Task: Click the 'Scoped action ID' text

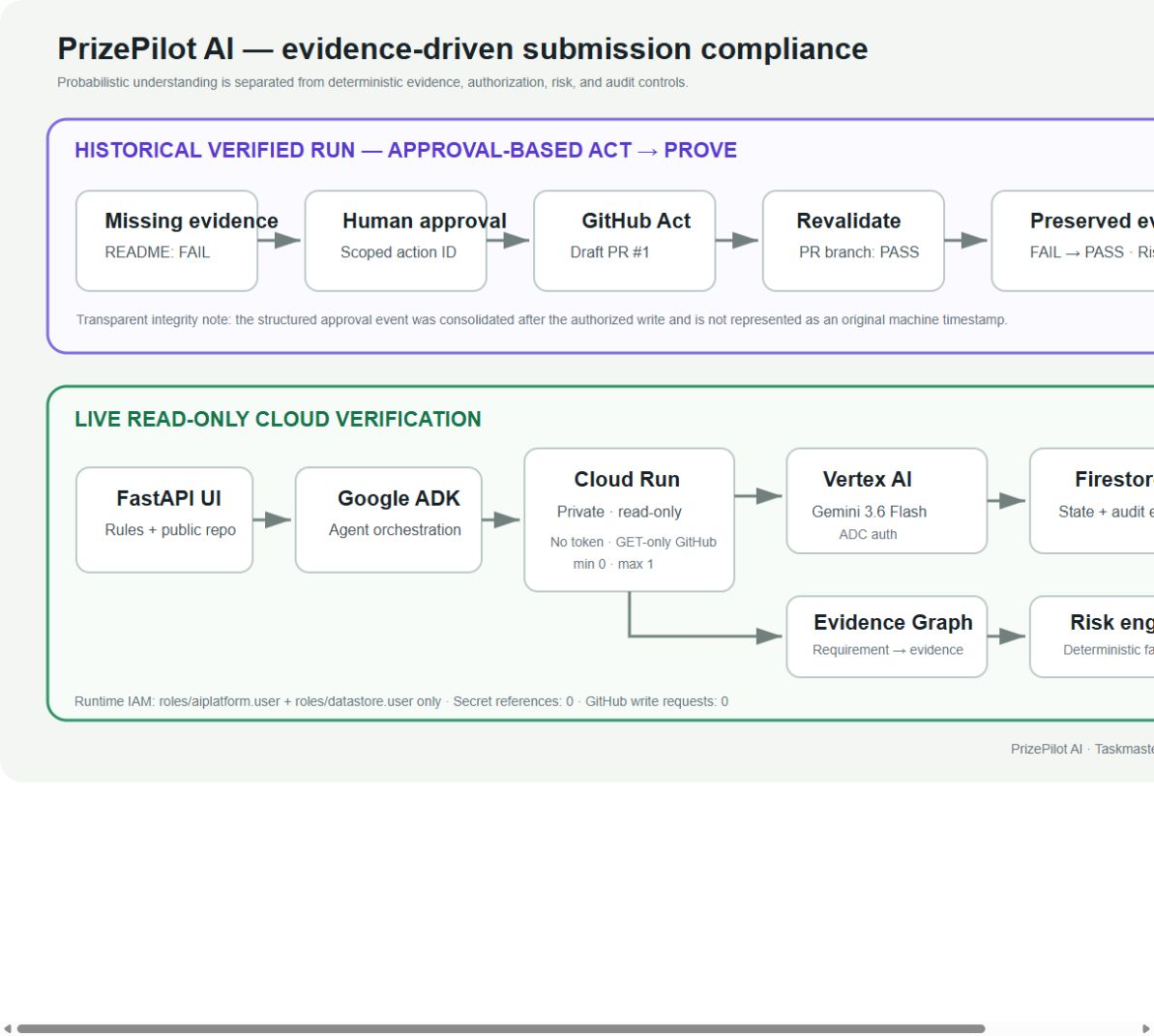Action: [399, 252]
